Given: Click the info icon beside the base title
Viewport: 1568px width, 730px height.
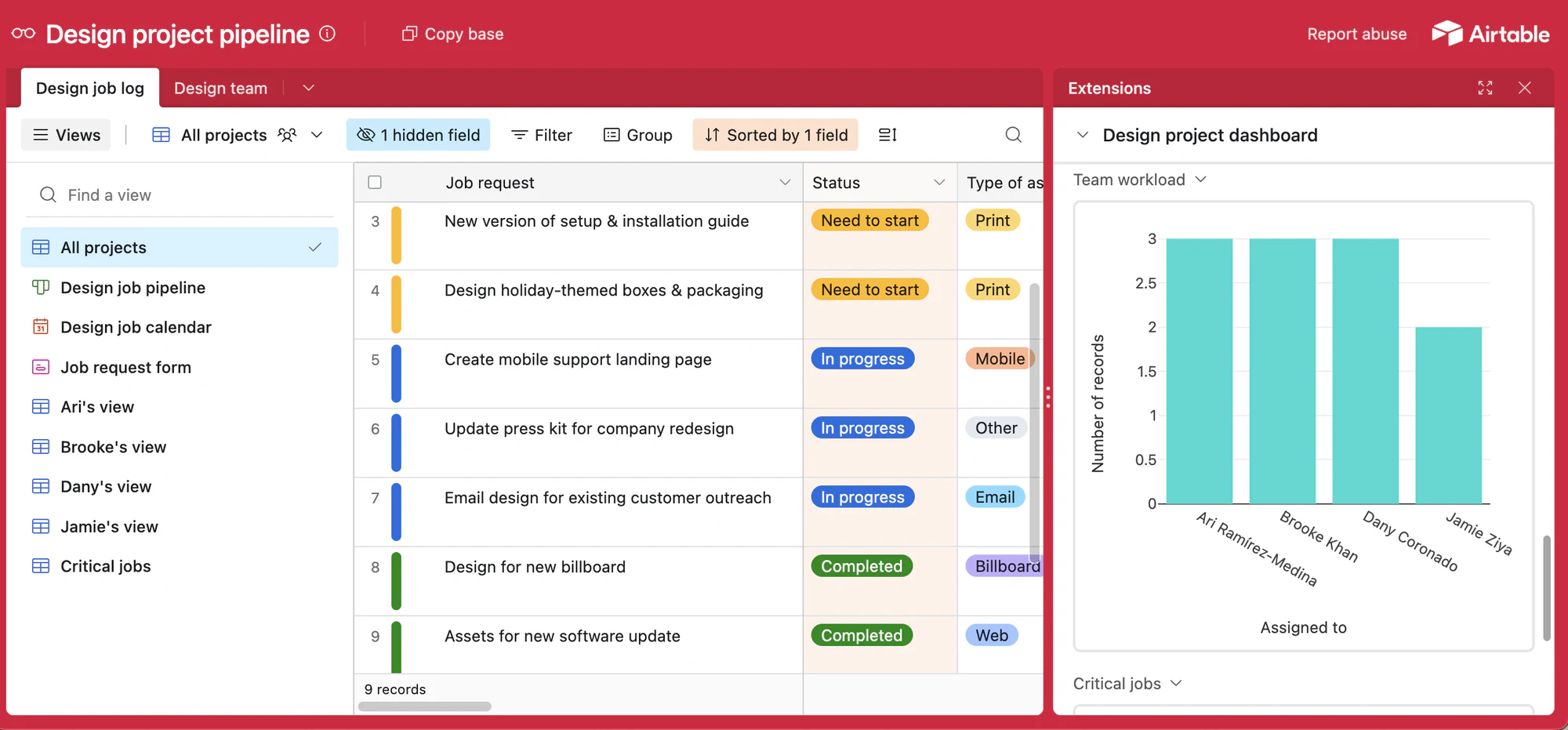Looking at the screenshot, I should coord(328,34).
